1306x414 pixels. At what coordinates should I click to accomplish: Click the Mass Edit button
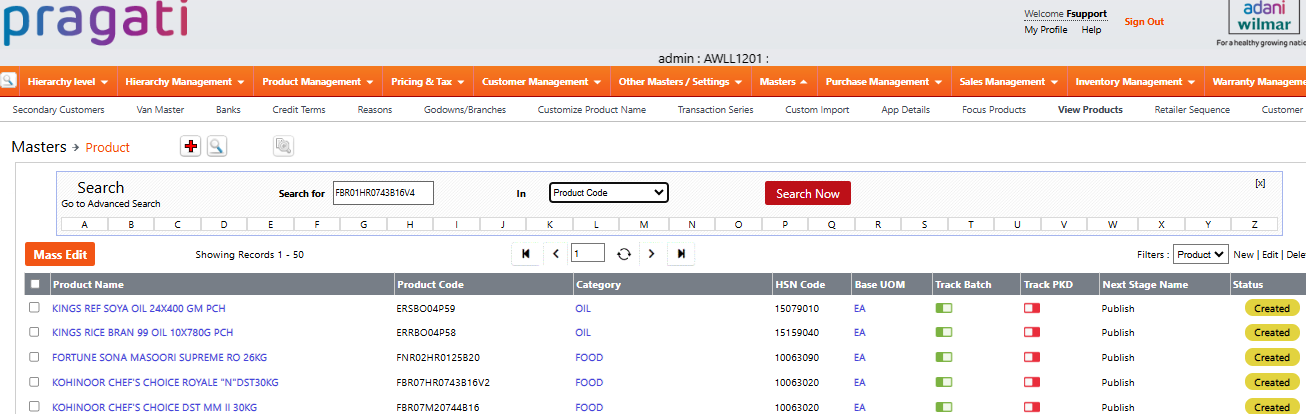[60, 254]
